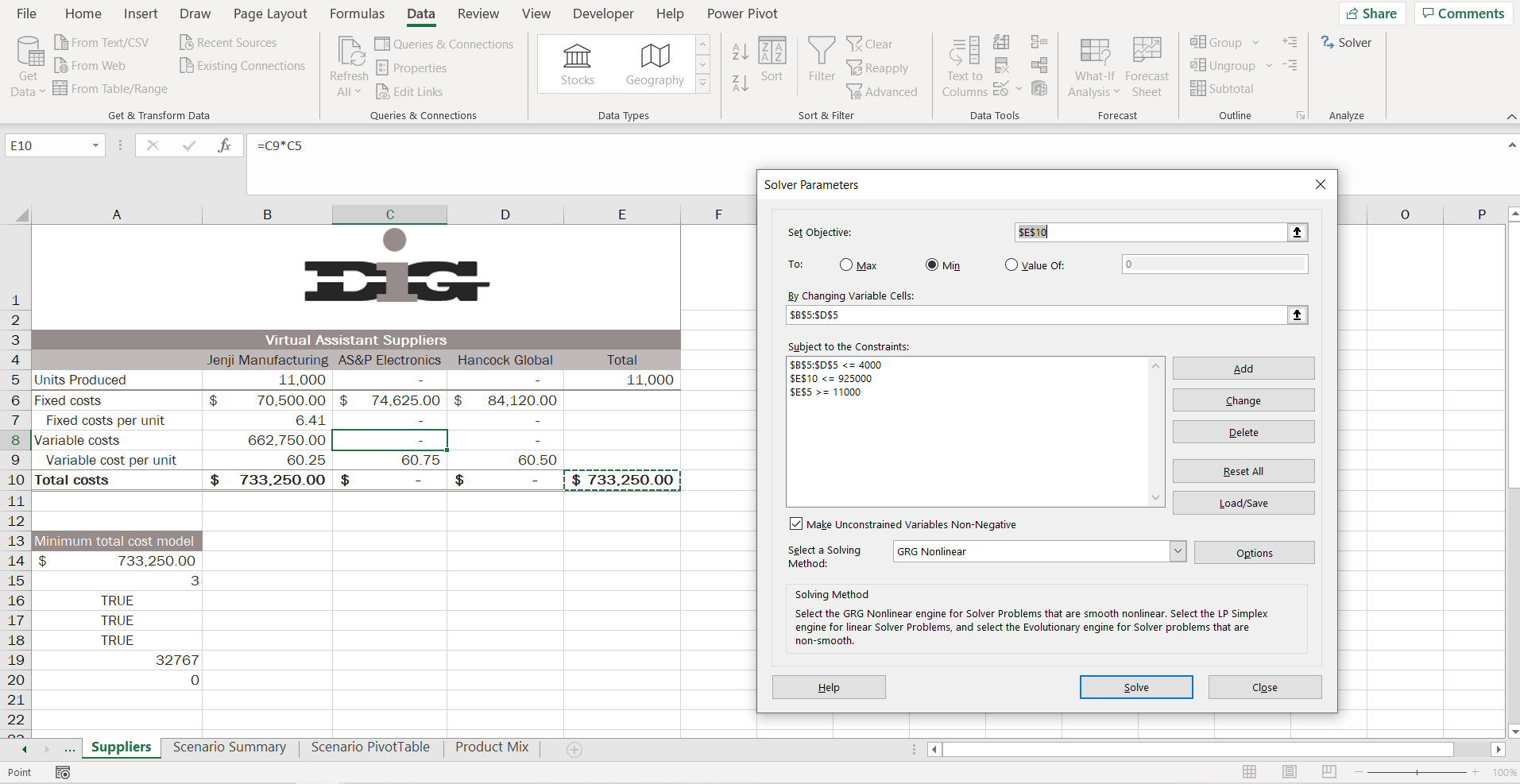Open the Power Pivot ribbon tab

[742, 14]
